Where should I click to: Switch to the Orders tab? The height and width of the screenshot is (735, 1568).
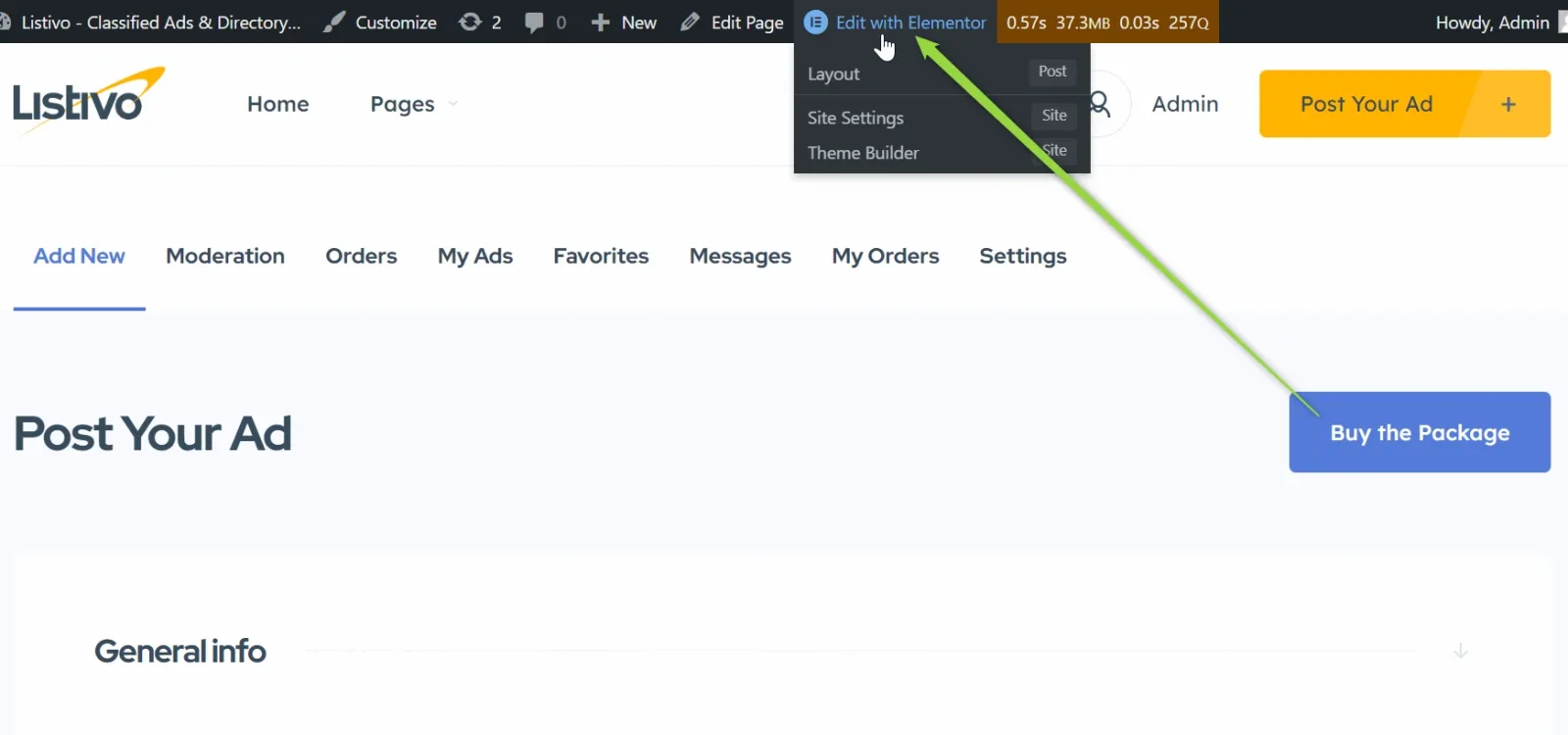click(x=362, y=256)
